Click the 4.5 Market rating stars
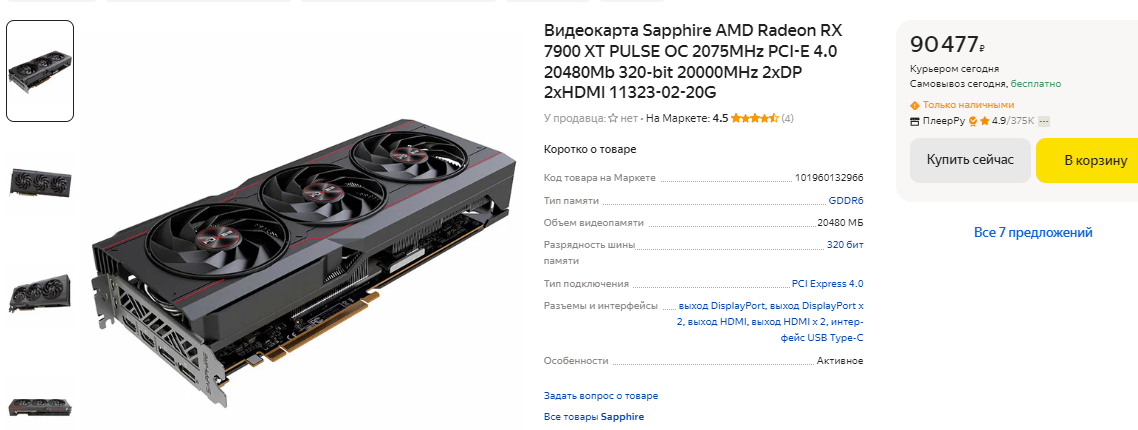This screenshot has height=430, width=1138. (755, 118)
